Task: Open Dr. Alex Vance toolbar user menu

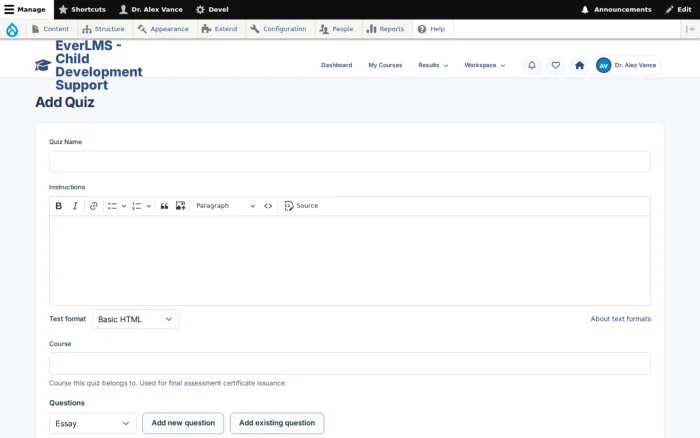Action: click(x=151, y=9)
